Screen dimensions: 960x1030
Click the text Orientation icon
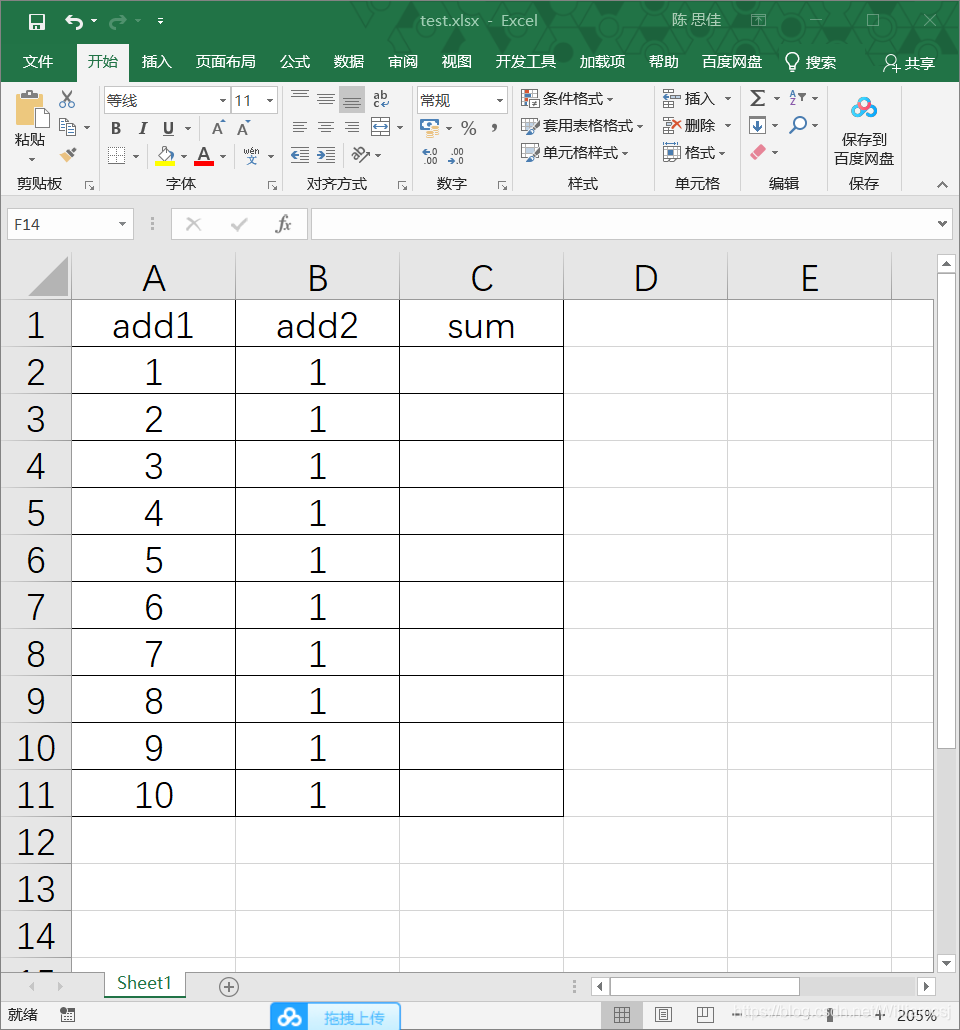[x=360, y=155]
